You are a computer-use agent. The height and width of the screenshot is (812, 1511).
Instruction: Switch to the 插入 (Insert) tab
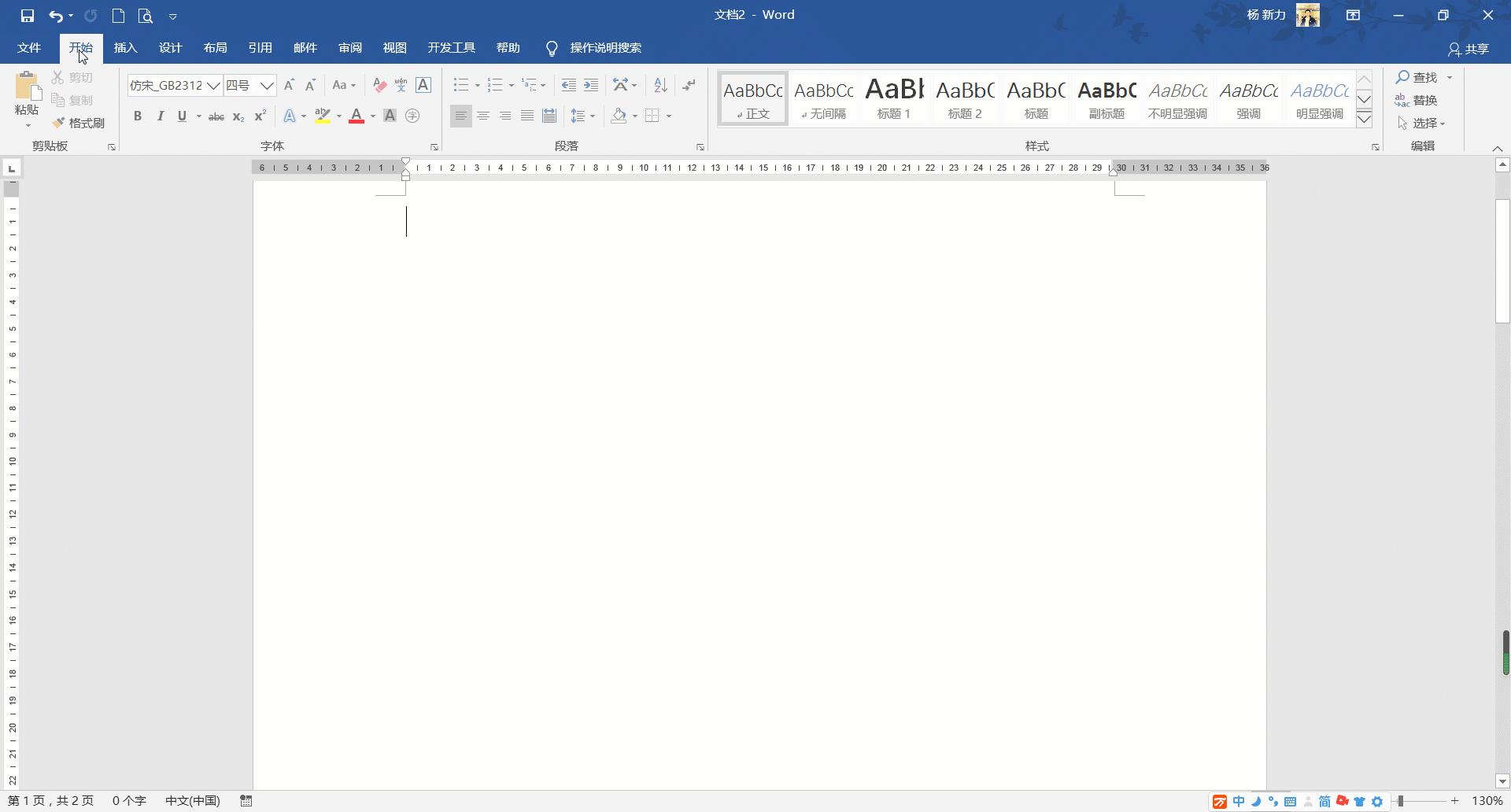(125, 48)
